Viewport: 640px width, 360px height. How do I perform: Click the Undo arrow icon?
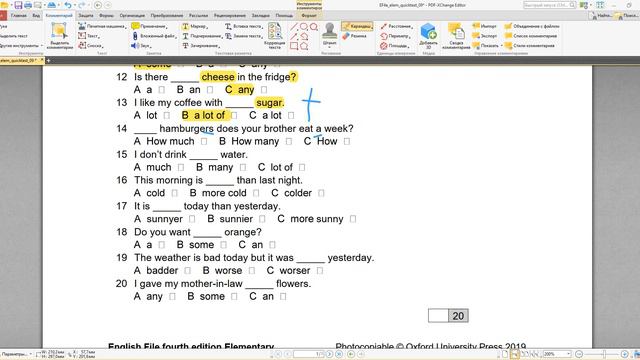tap(68, 5)
